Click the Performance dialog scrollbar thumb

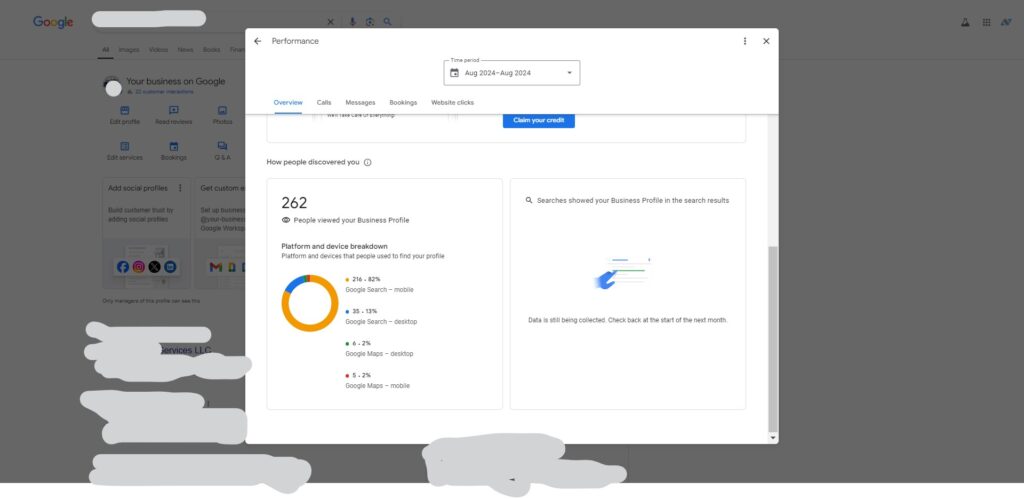click(773, 340)
